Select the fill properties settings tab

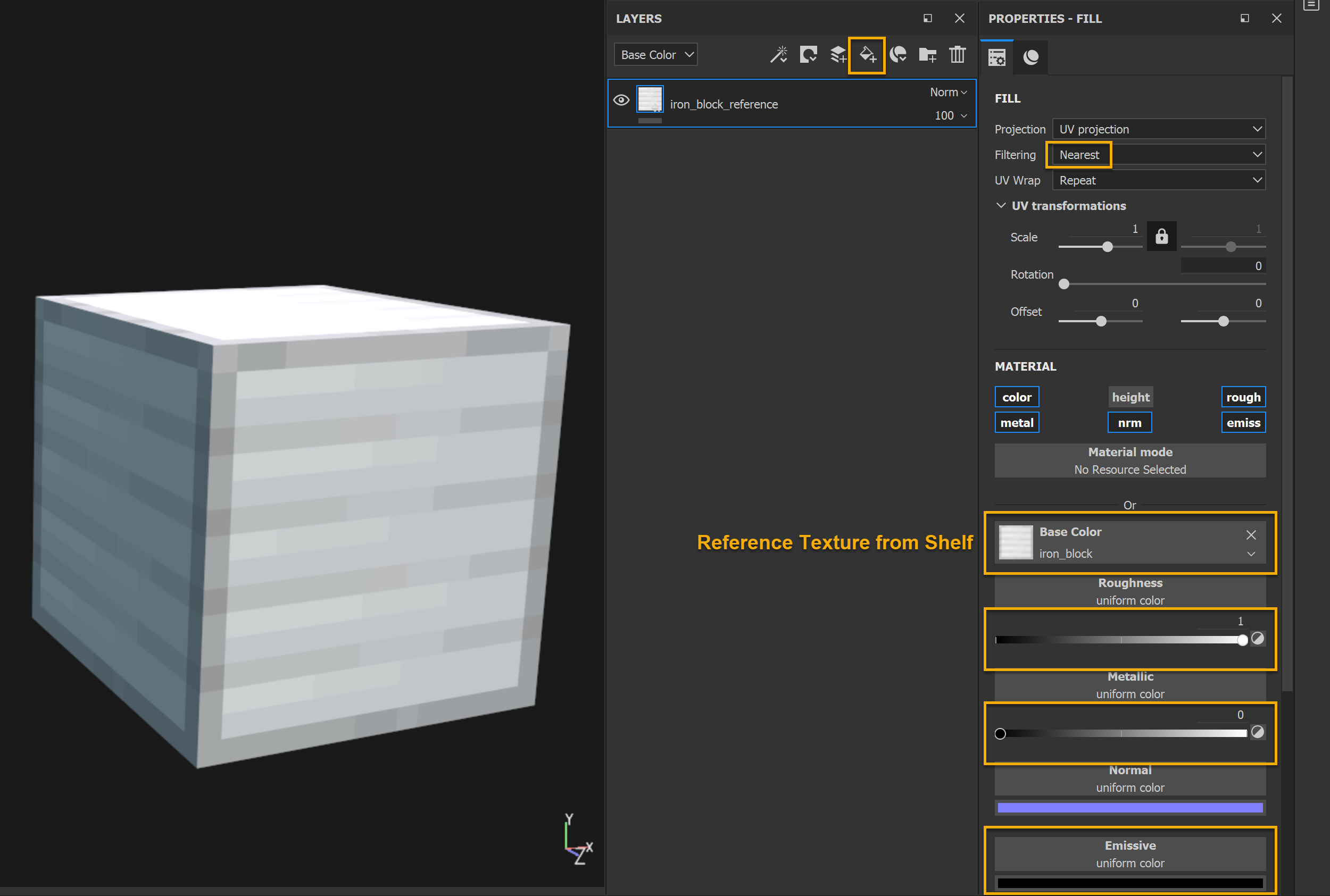pyautogui.click(x=997, y=57)
